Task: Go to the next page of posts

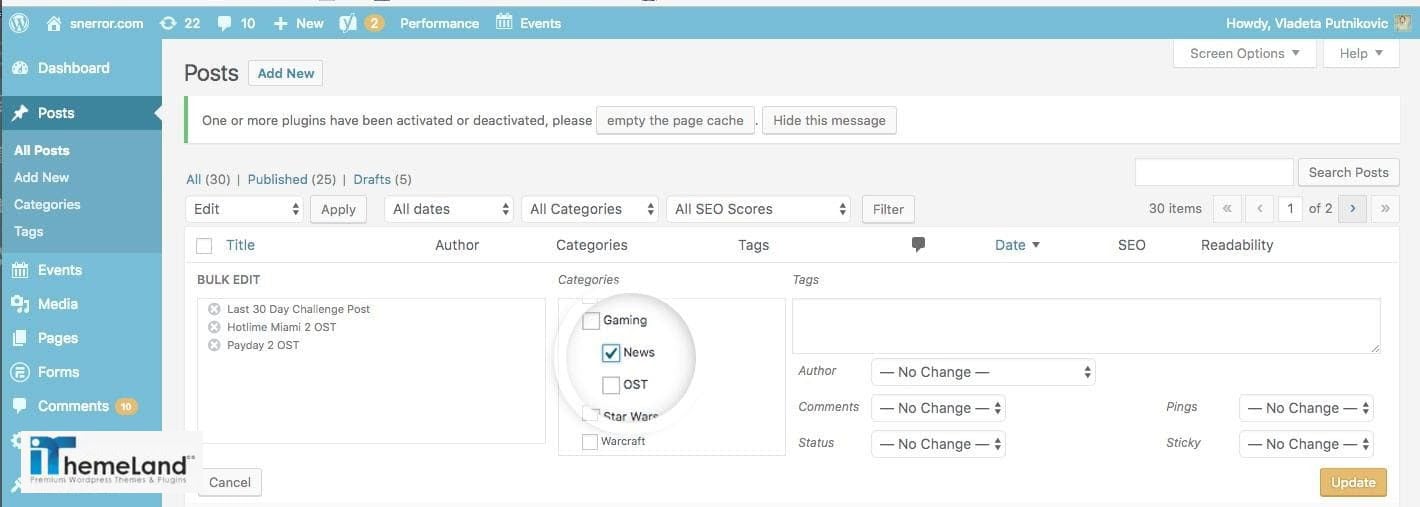Action: coord(1352,209)
